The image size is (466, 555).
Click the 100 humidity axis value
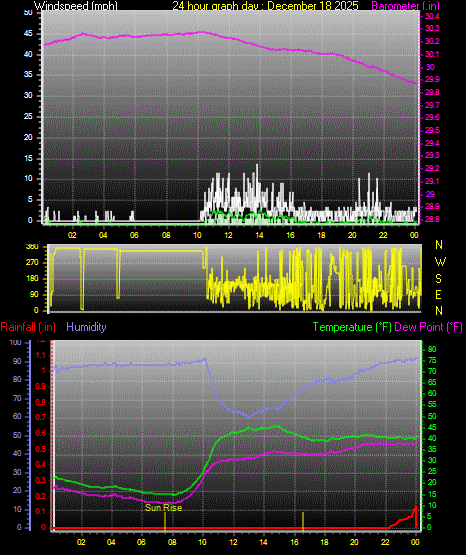(16, 342)
